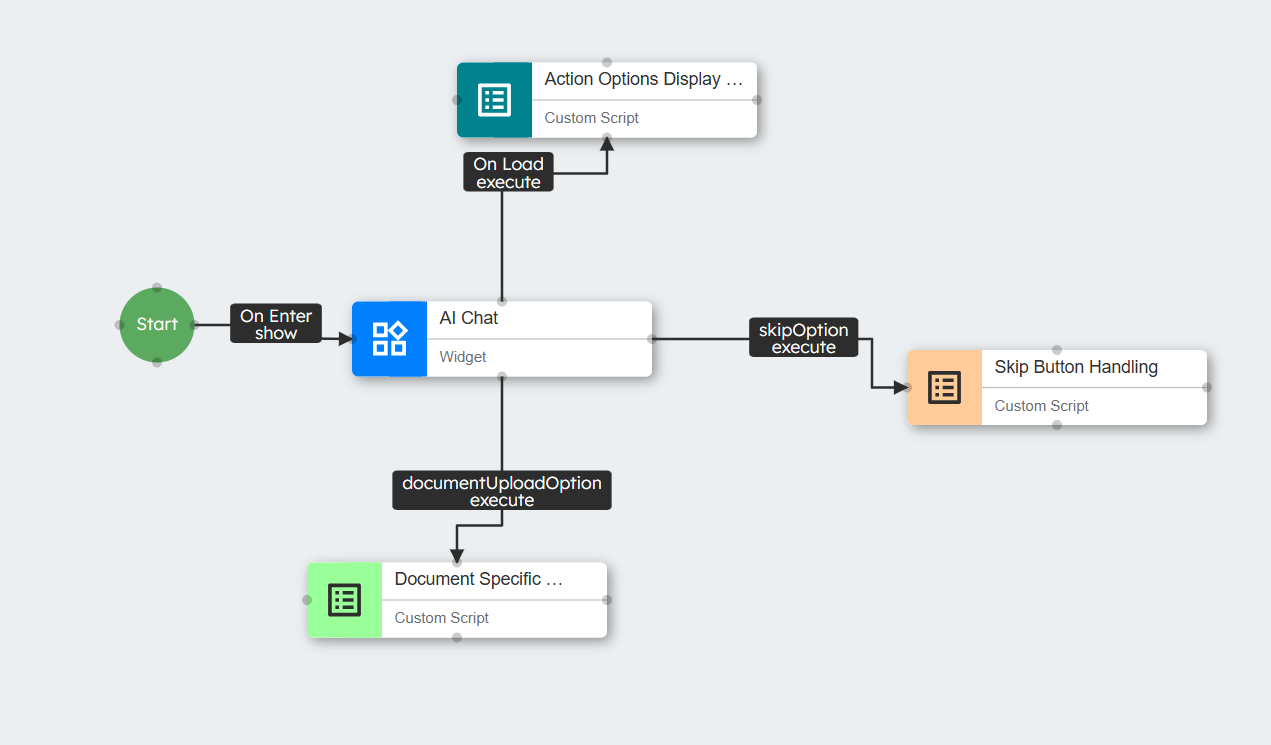This screenshot has width=1271, height=745.
Task: Select the Document Specific node title
Action: pos(478,579)
